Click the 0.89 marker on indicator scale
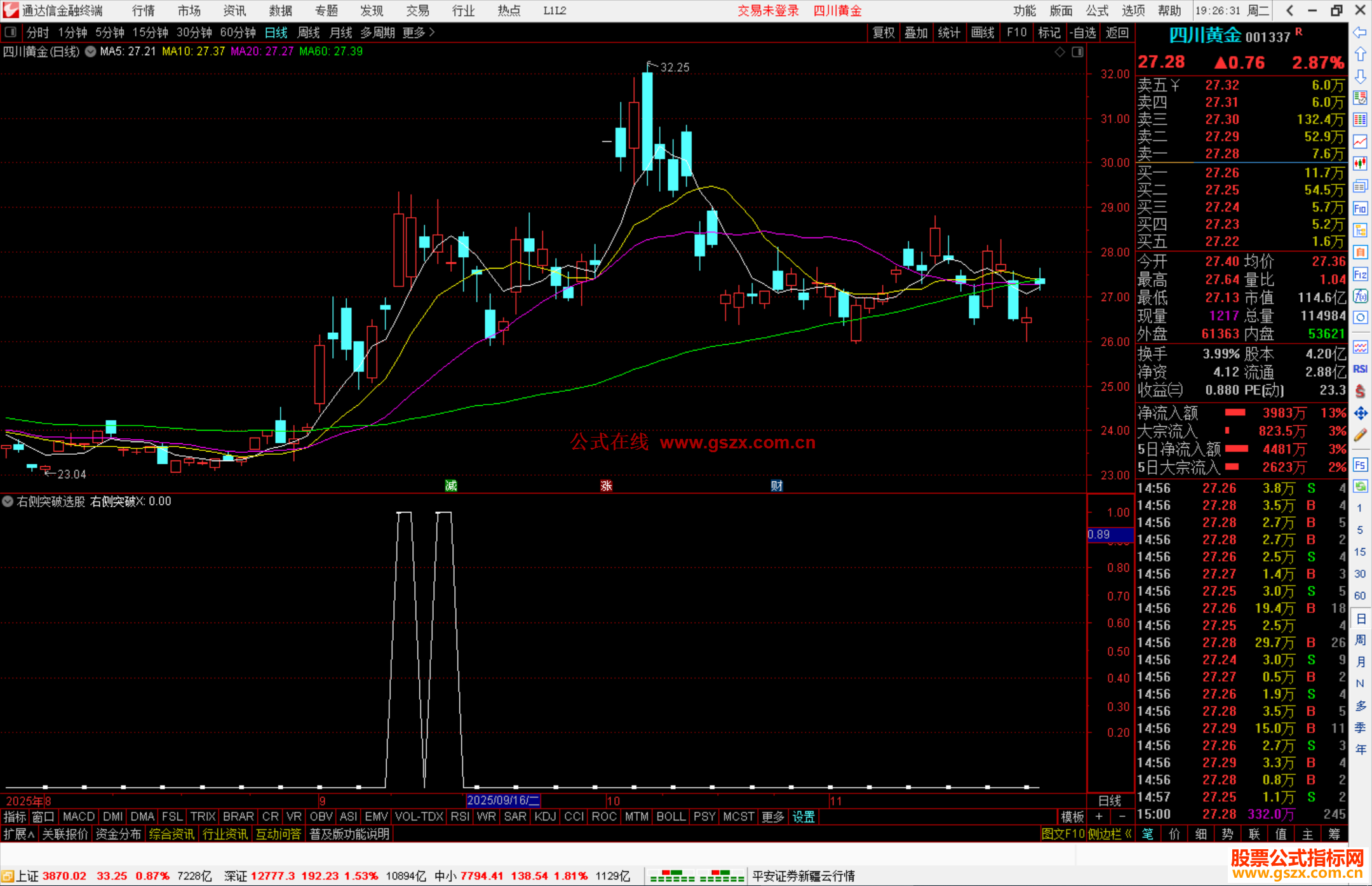Viewport: 1372px width, 886px height. pyautogui.click(x=1099, y=535)
